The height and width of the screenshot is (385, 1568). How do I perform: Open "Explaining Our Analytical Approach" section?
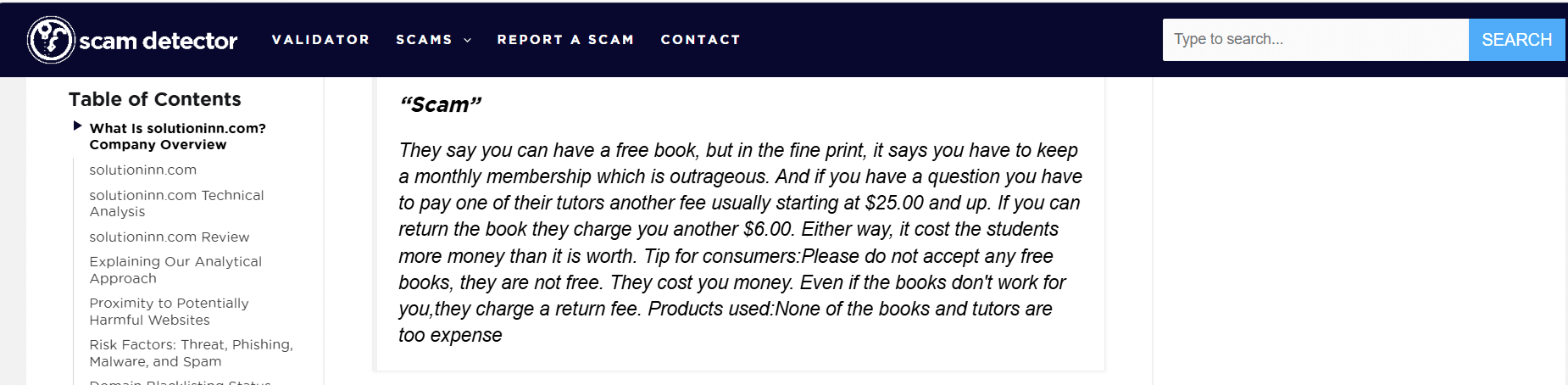point(175,270)
